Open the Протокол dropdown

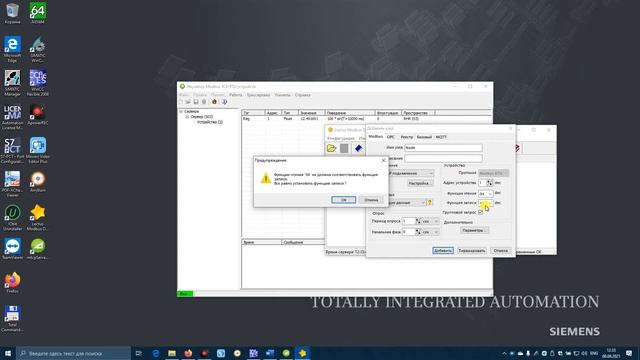[493, 173]
